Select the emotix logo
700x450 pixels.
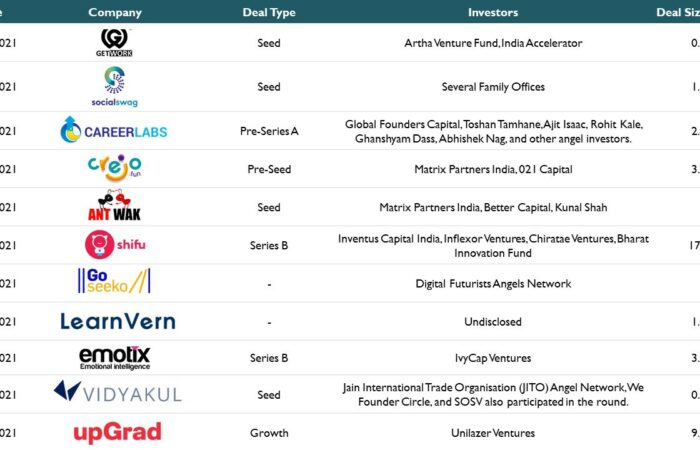[115, 358]
